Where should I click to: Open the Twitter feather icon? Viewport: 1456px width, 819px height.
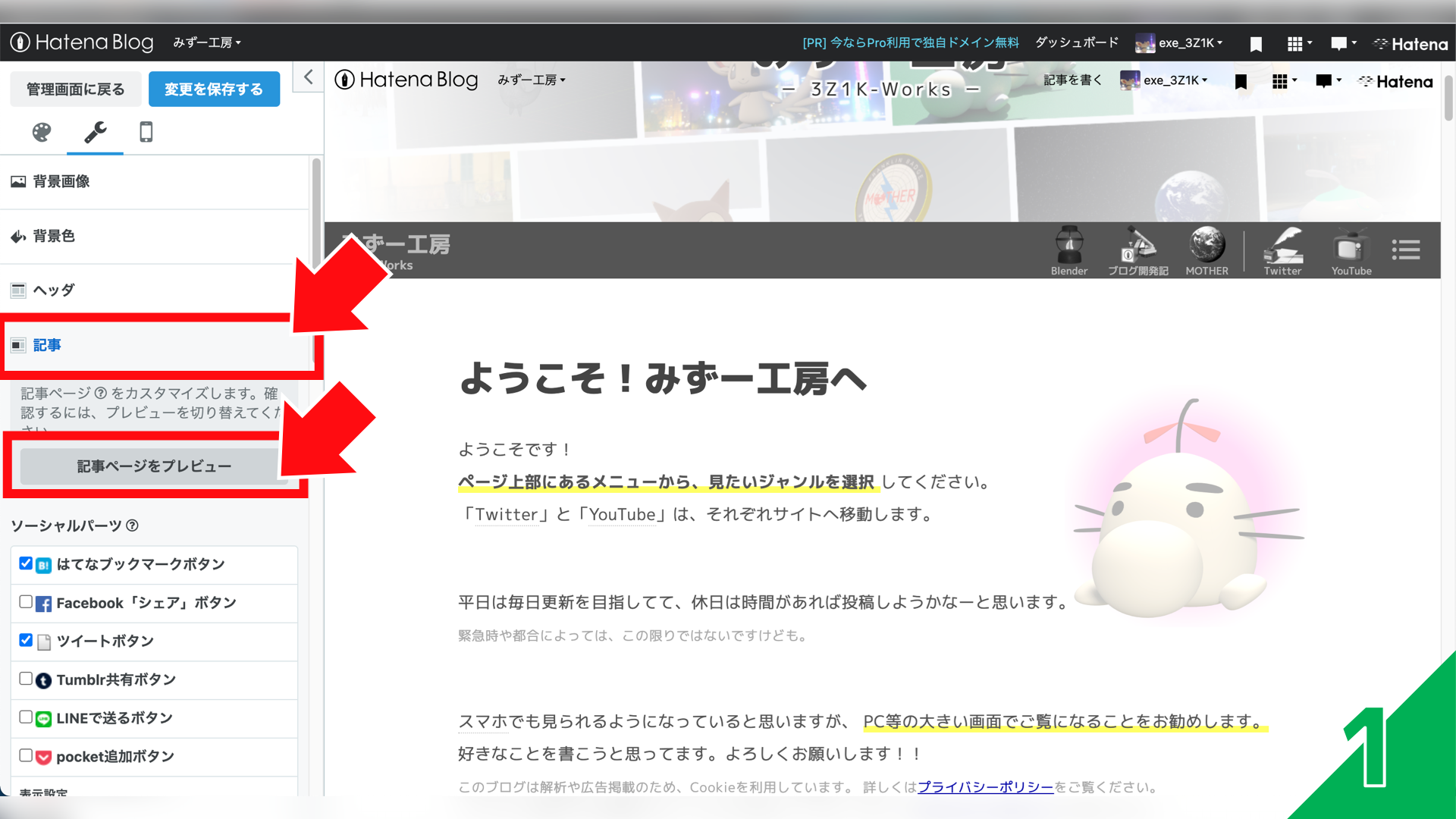tap(1282, 250)
